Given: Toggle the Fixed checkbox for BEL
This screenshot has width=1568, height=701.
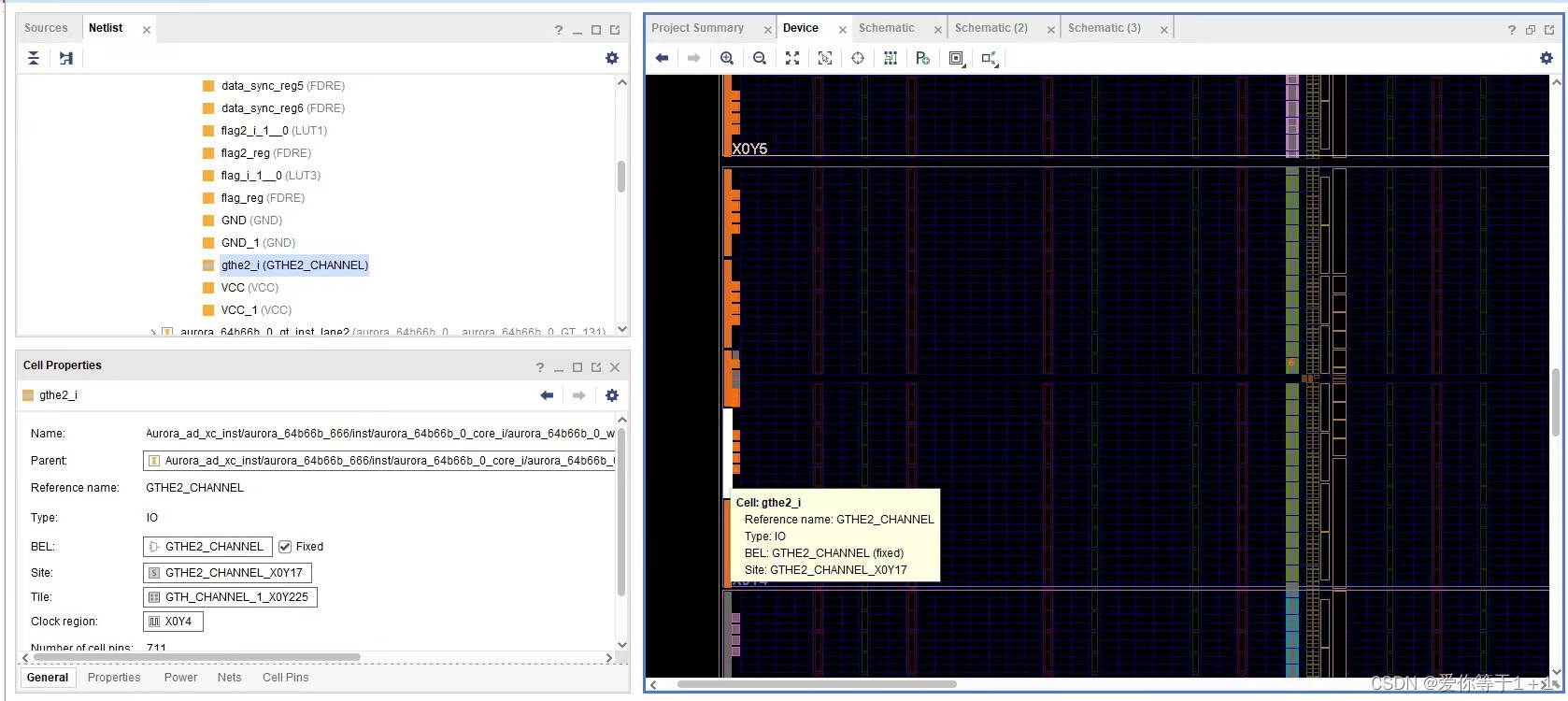Looking at the screenshot, I should [x=285, y=547].
